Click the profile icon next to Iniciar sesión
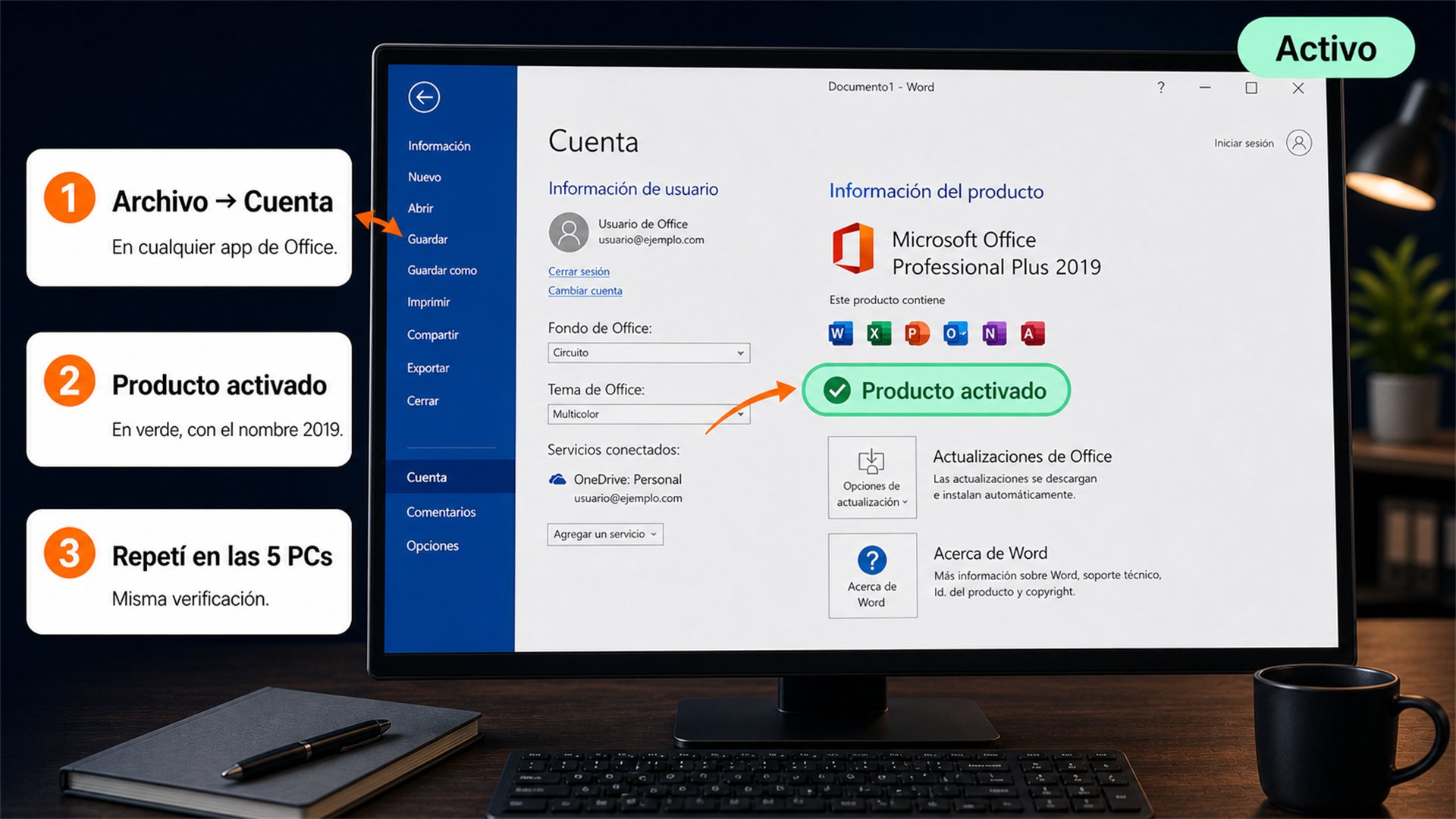Image resolution: width=1456 pixels, height=819 pixels. pyautogui.click(x=1299, y=143)
